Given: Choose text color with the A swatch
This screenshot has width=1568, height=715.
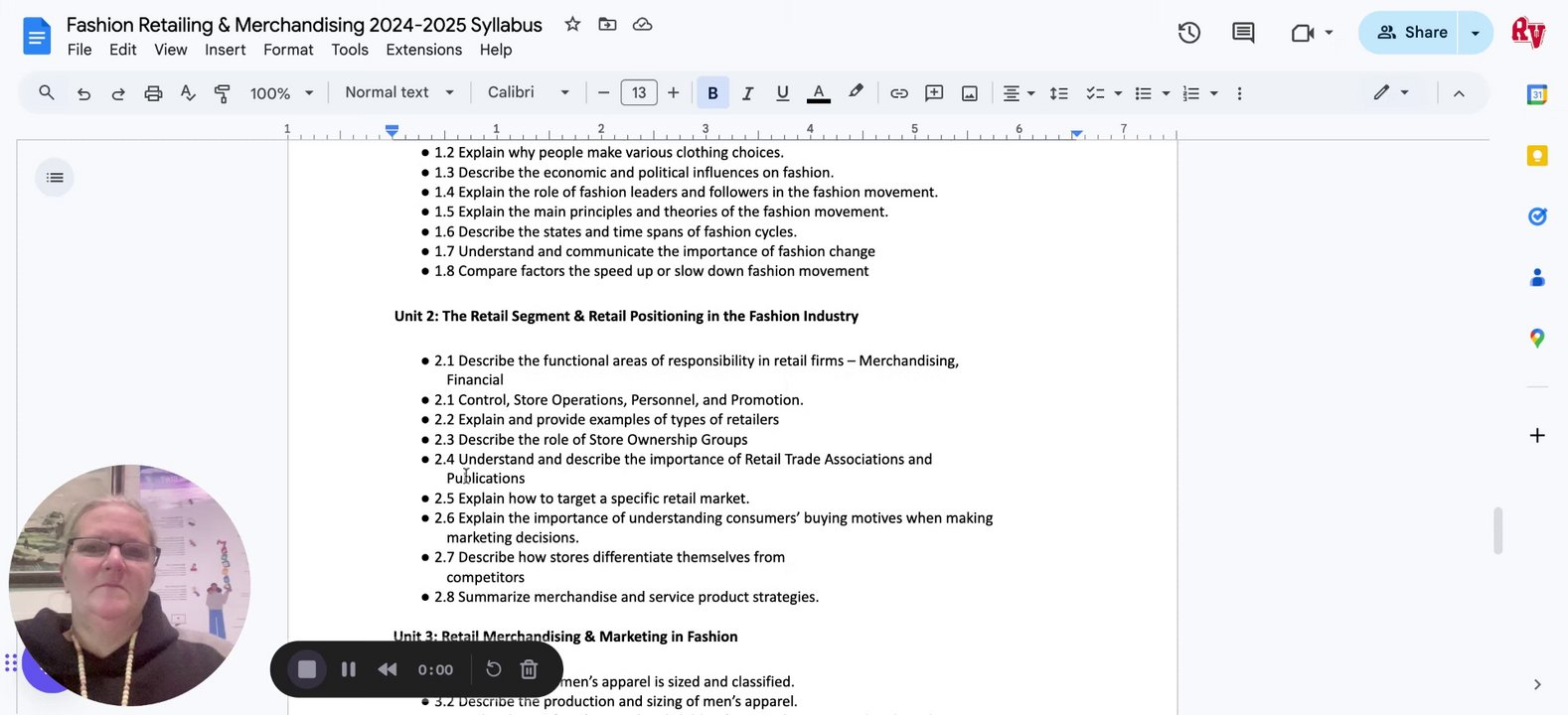Looking at the screenshot, I should pyautogui.click(x=819, y=93).
